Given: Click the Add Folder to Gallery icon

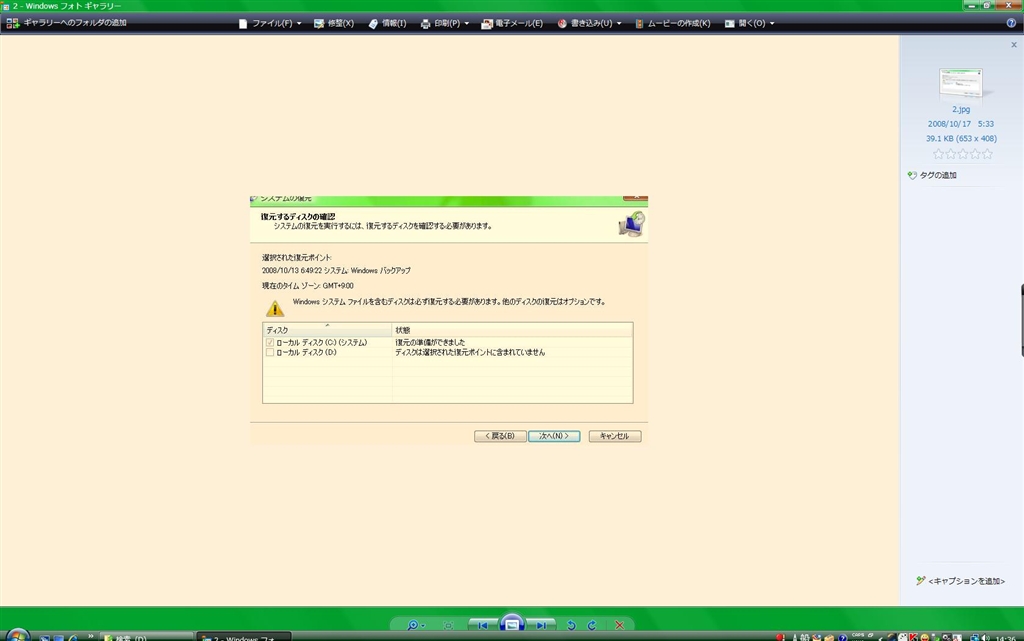Looking at the screenshot, I should click(x=12, y=23).
